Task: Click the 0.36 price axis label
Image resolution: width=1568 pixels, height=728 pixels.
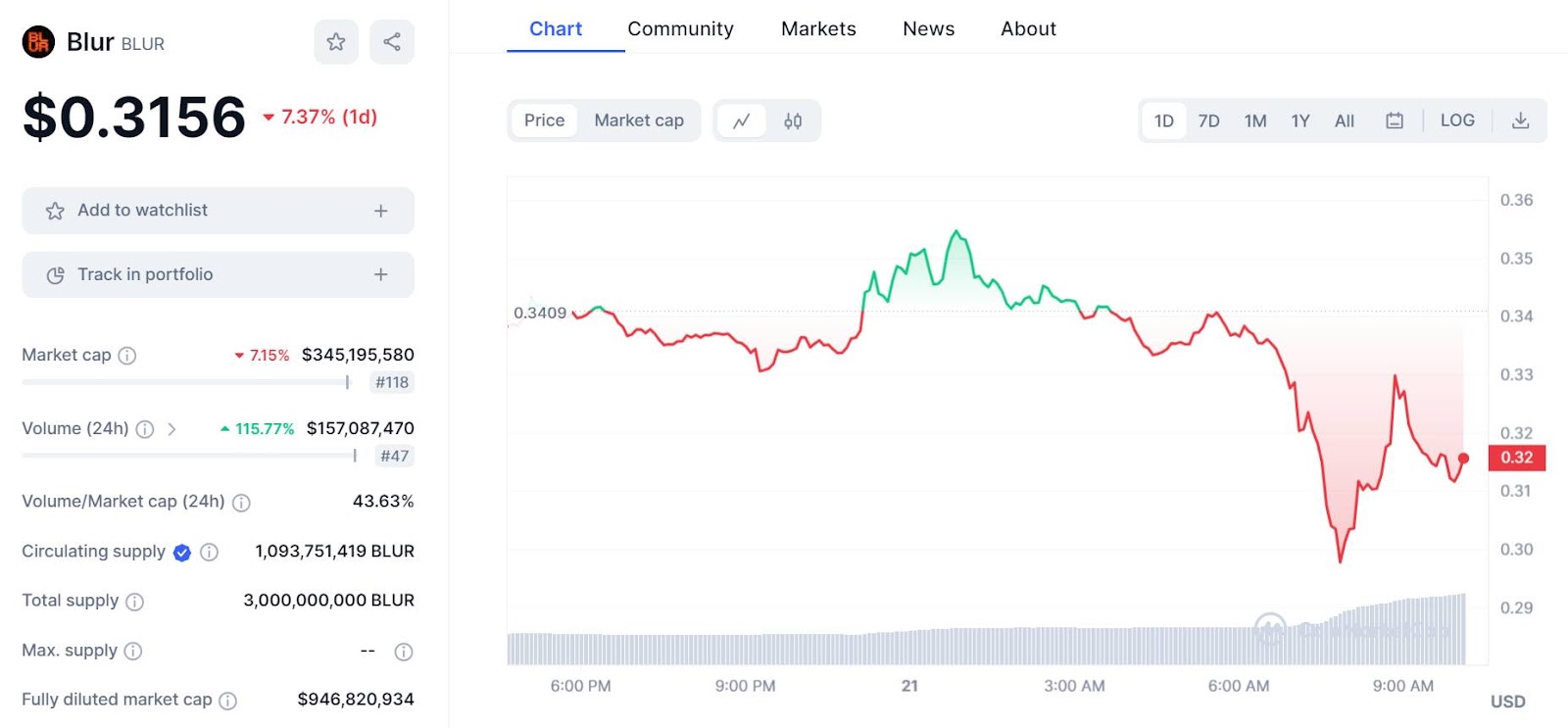Action: [x=1516, y=200]
